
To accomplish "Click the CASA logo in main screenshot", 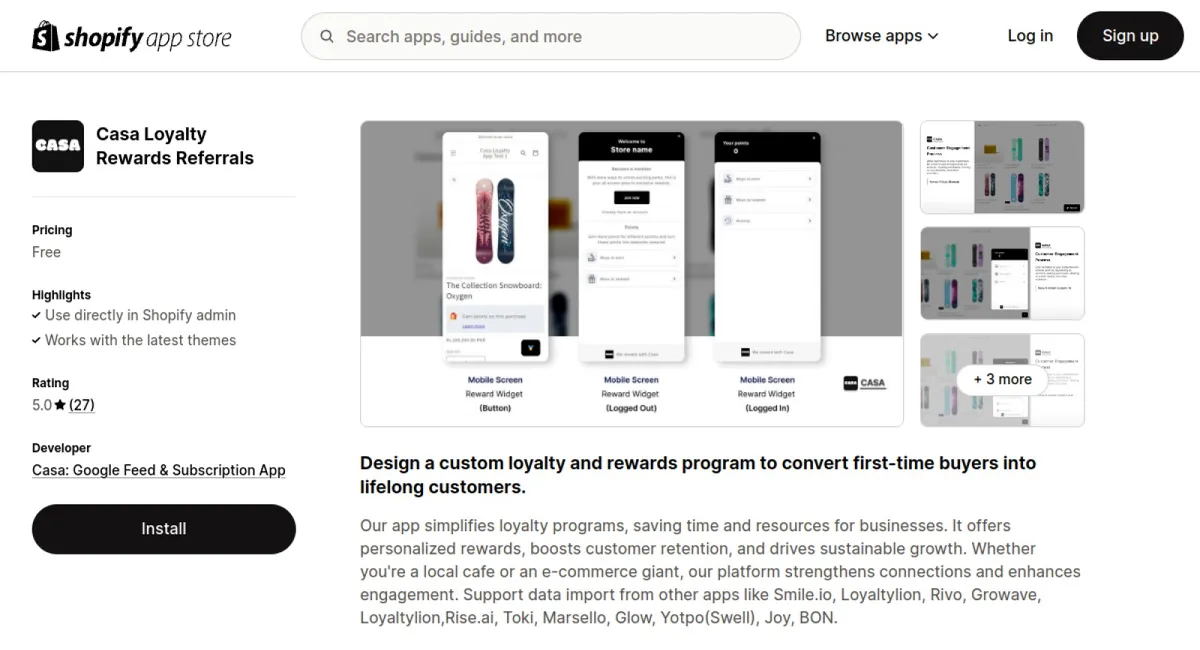I will coord(864,383).
